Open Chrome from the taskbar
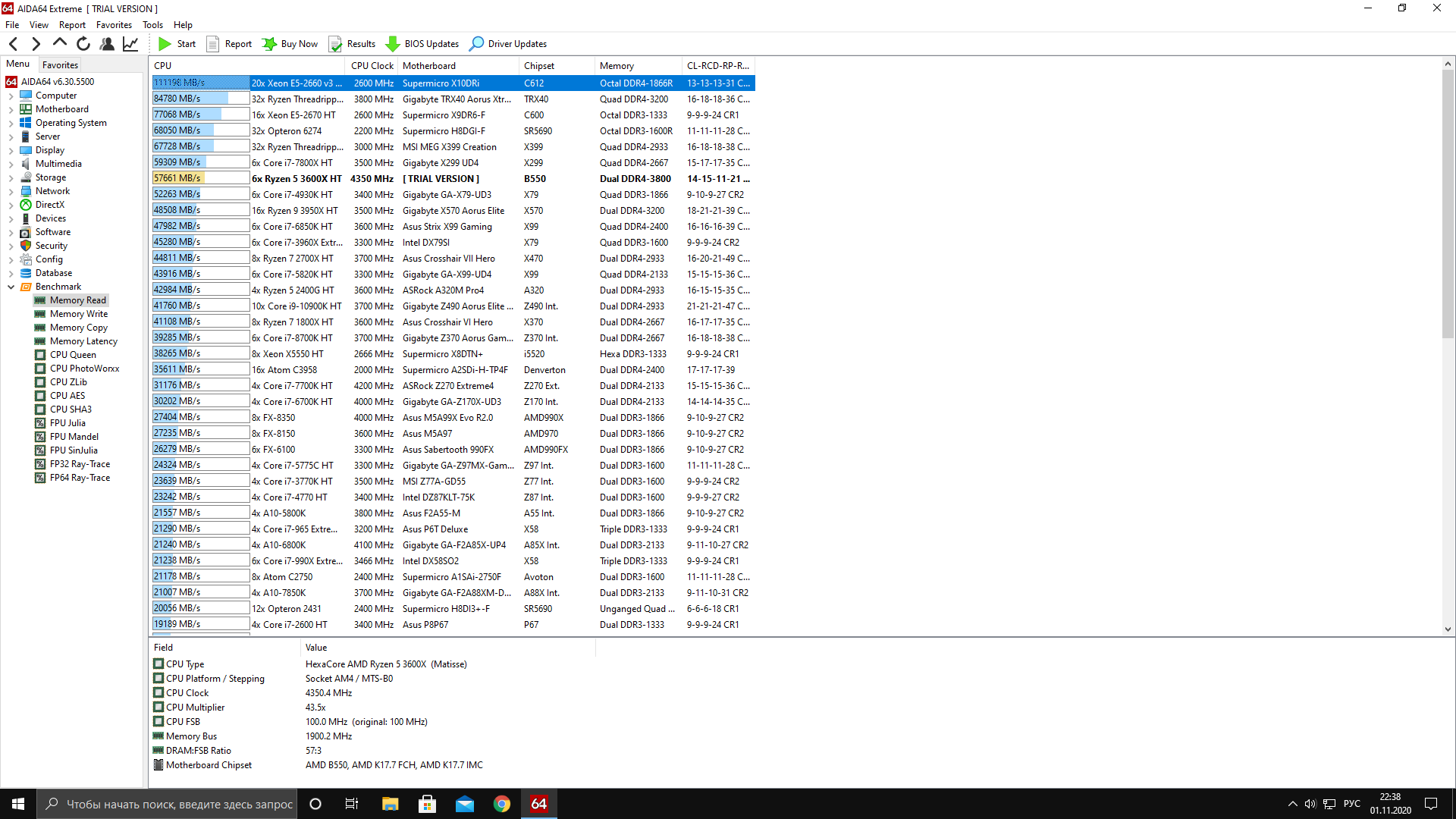Viewport: 1456px width, 819px height. pos(501,804)
